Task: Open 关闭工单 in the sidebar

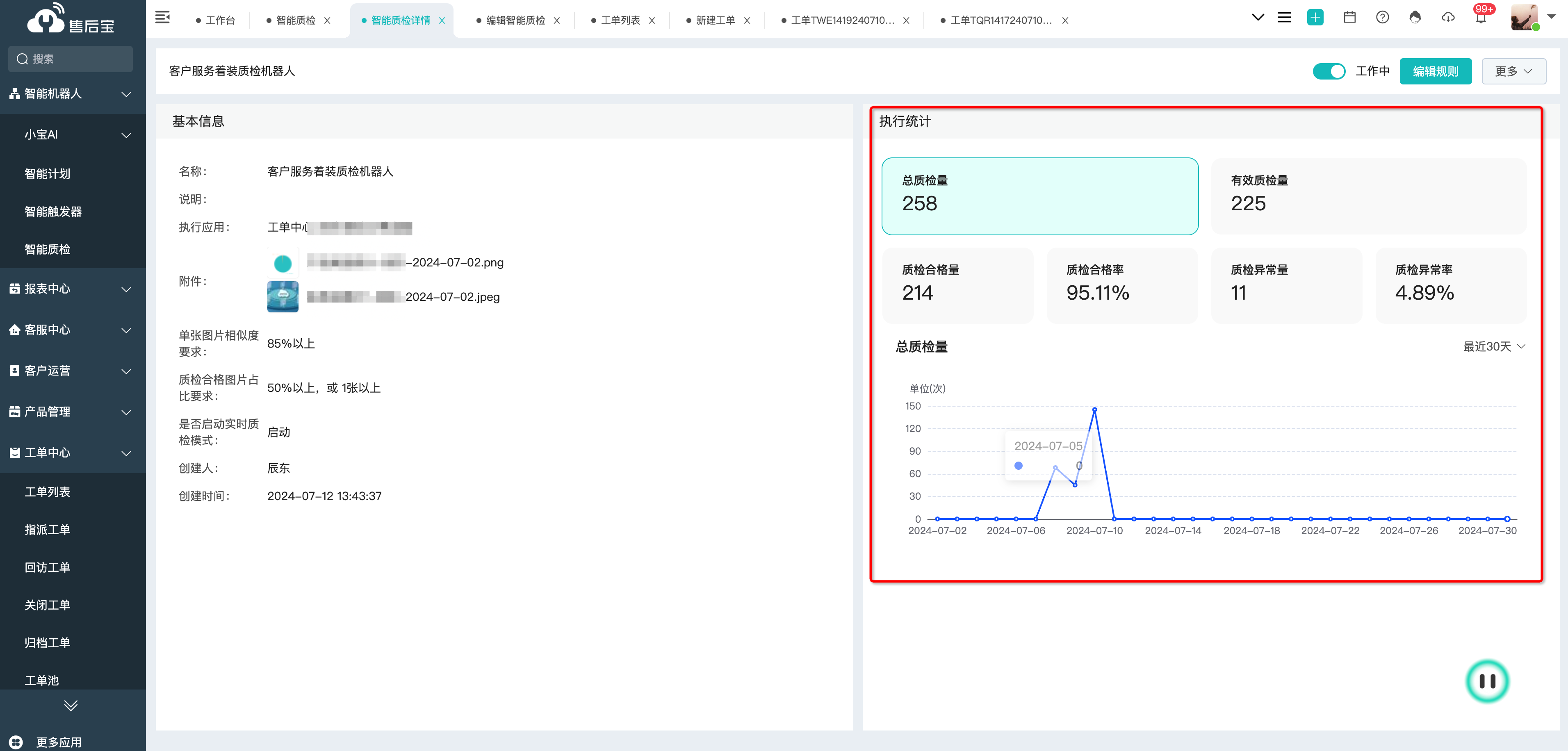Action: pos(47,605)
